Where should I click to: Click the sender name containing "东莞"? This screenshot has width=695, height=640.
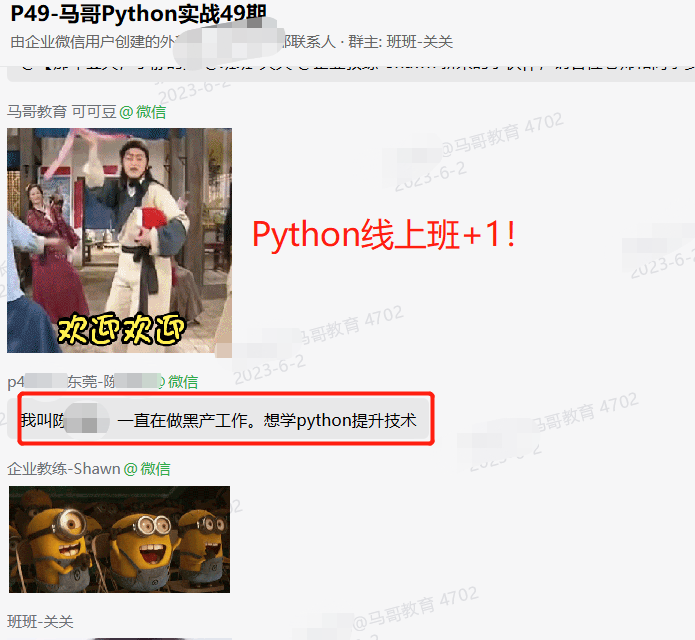pyautogui.click(x=88, y=381)
